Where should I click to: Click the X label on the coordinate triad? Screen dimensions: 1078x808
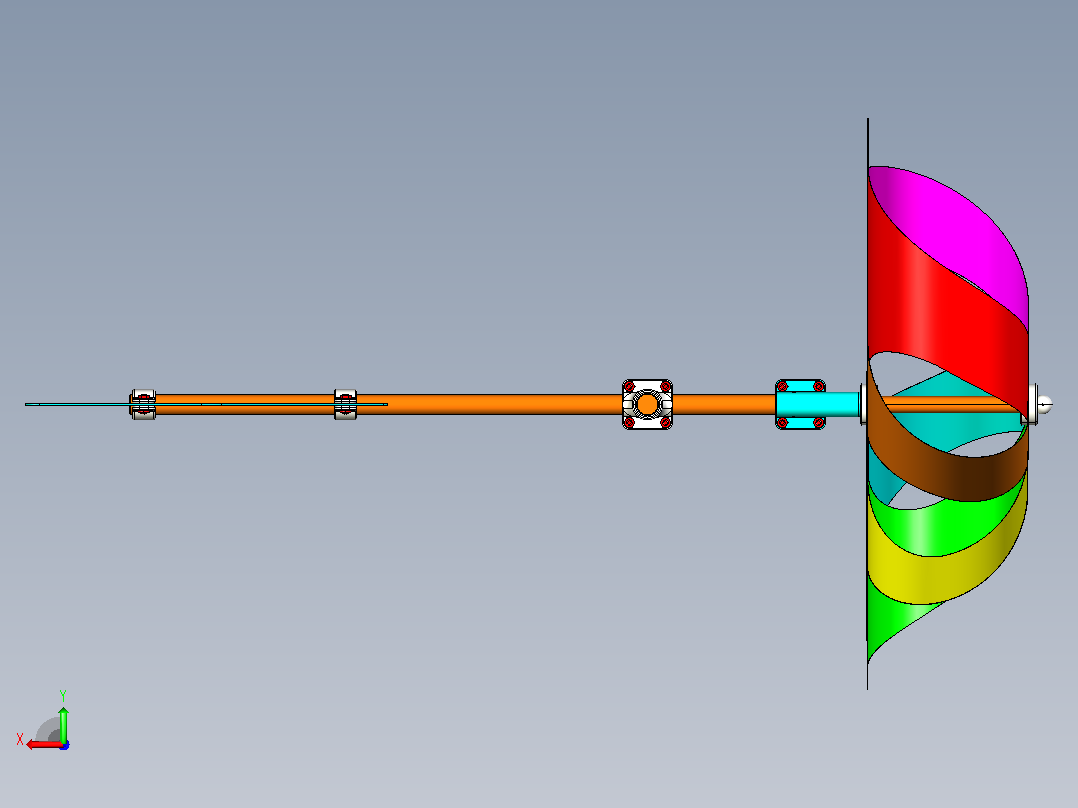[x=20, y=739]
